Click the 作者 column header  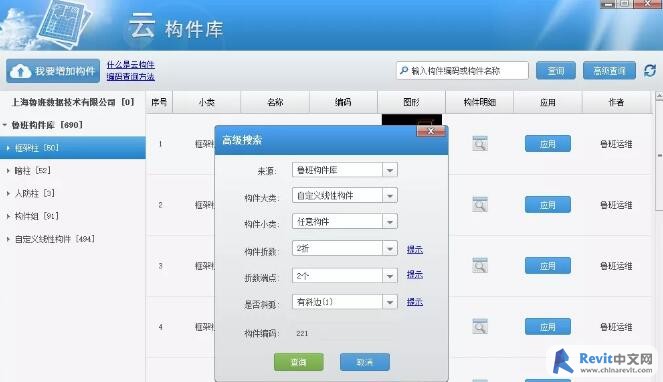coord(616,102)
